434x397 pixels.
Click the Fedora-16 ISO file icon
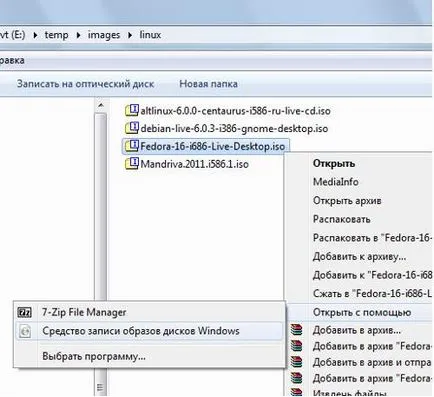point(132,146)
